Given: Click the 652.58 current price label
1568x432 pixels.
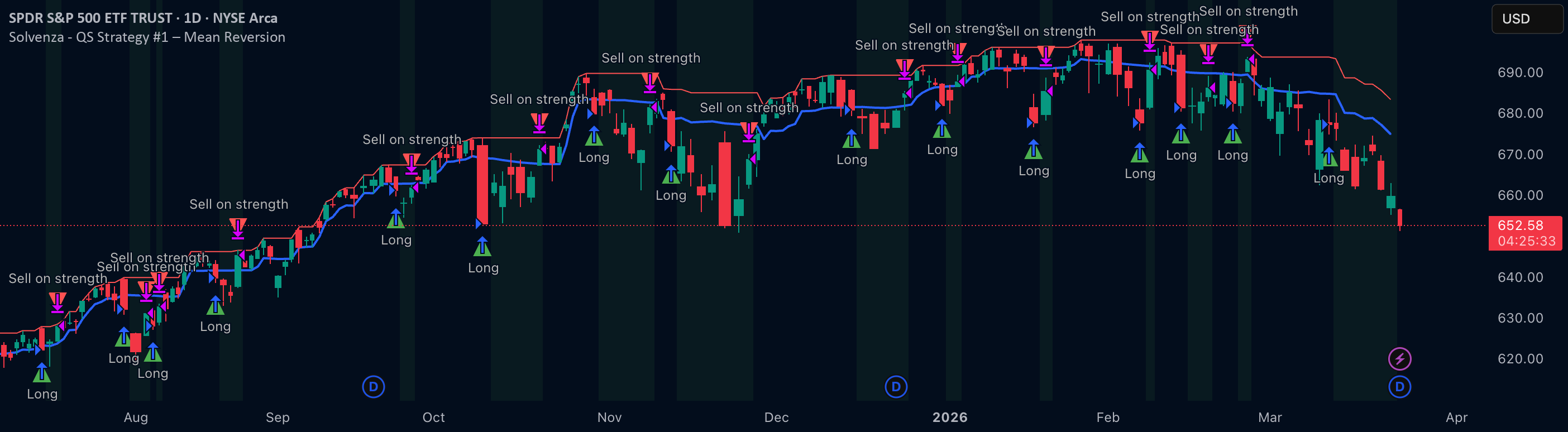Looking at the screenshot, I should click(x=1520, y=225).
